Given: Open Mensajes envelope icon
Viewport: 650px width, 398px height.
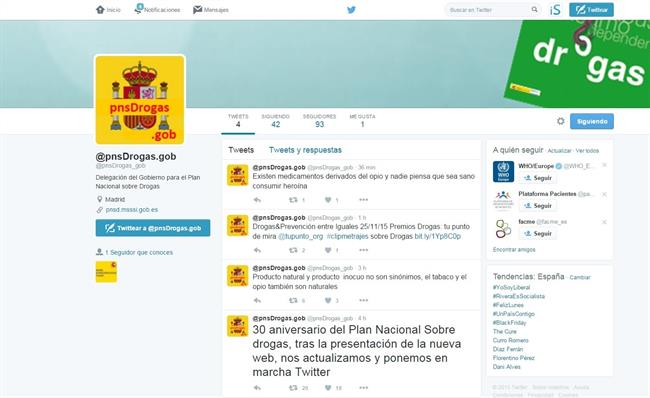Looking at the screenshot, I should coord(197,10).
